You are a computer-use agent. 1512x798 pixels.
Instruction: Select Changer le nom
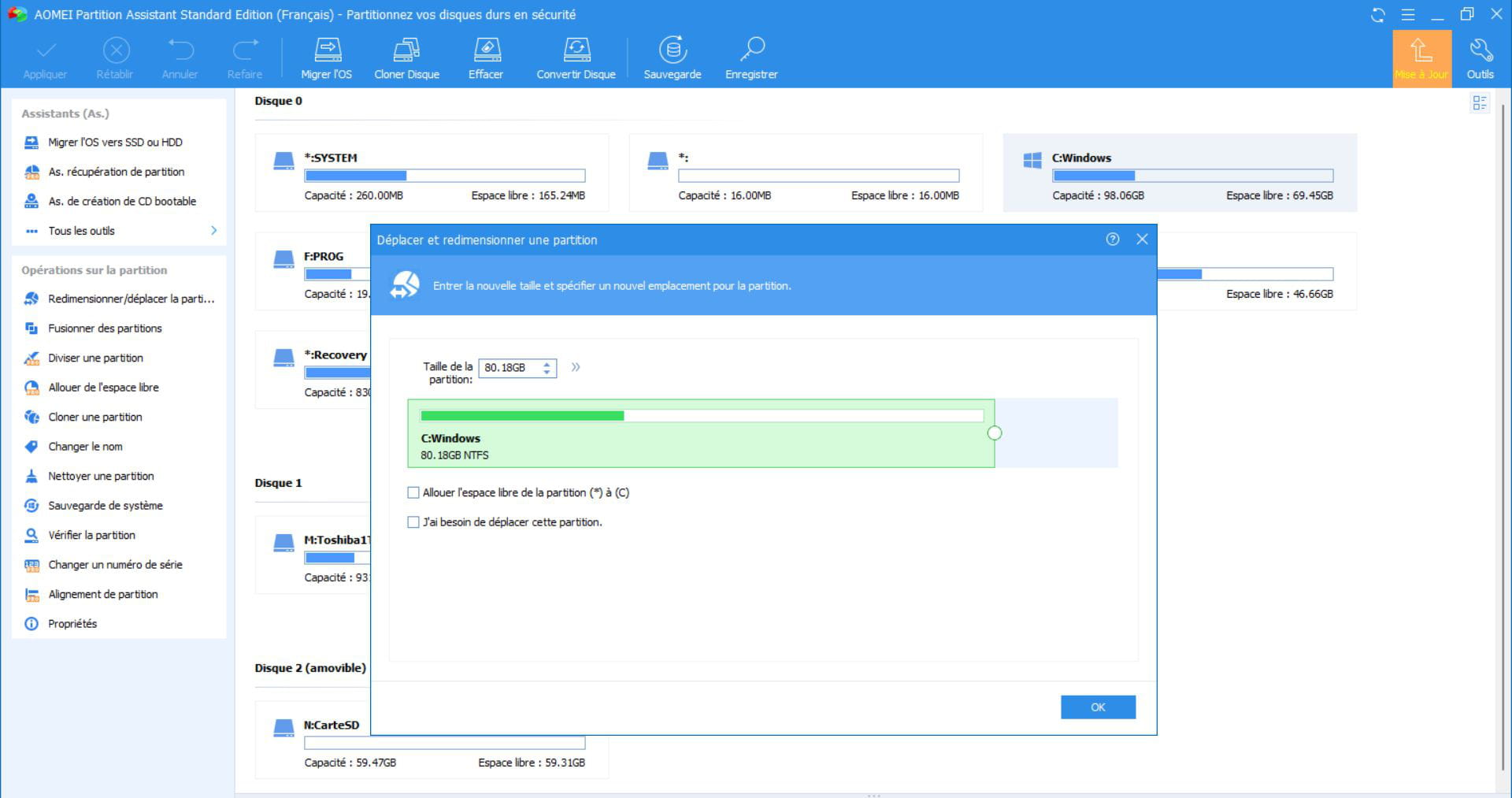[x=85, y=447]
